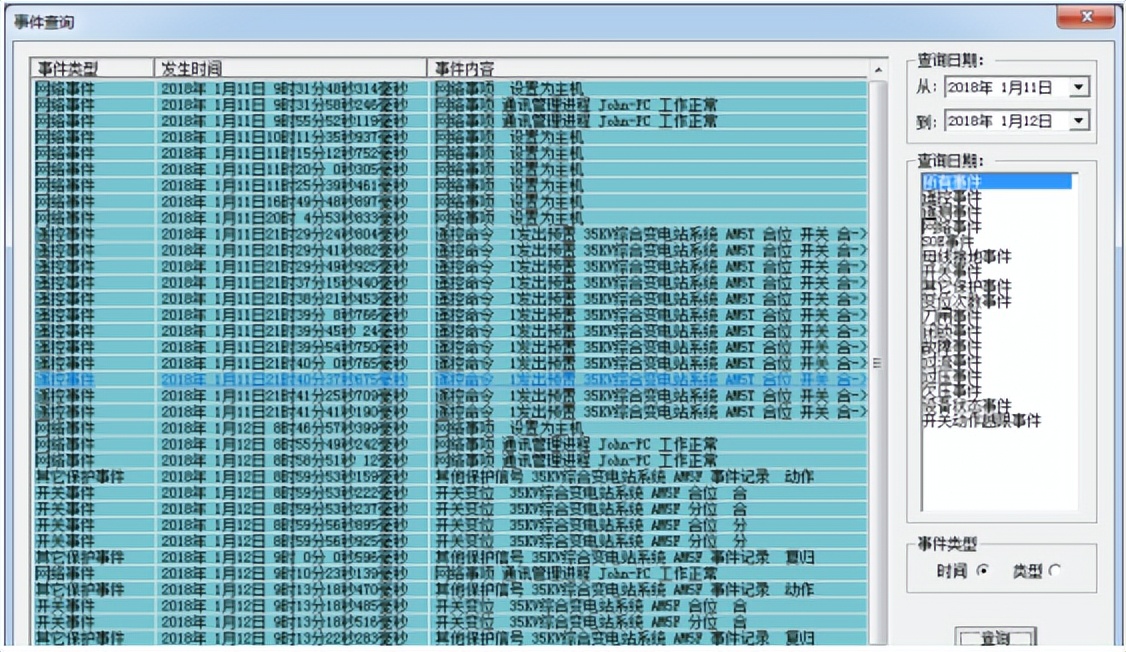The width and height of the screenshot is (1126, 652).
Task: Open the 从 start date dropdown
Action: [1078, 86]
